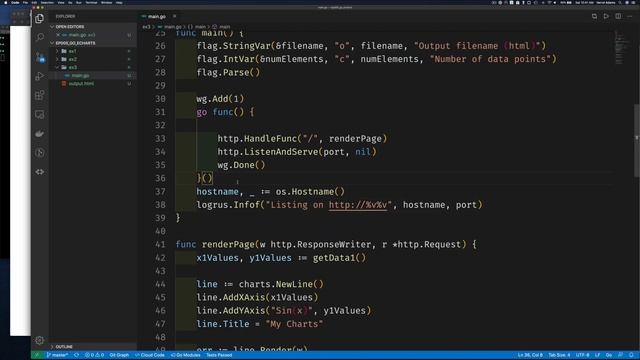Click the Go language mode indicator
The image size is (640, 360).
(x=609, y=355)
